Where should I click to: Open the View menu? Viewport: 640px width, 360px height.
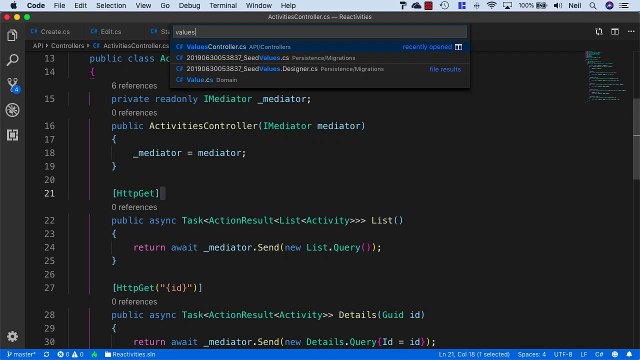click(143, 5)
